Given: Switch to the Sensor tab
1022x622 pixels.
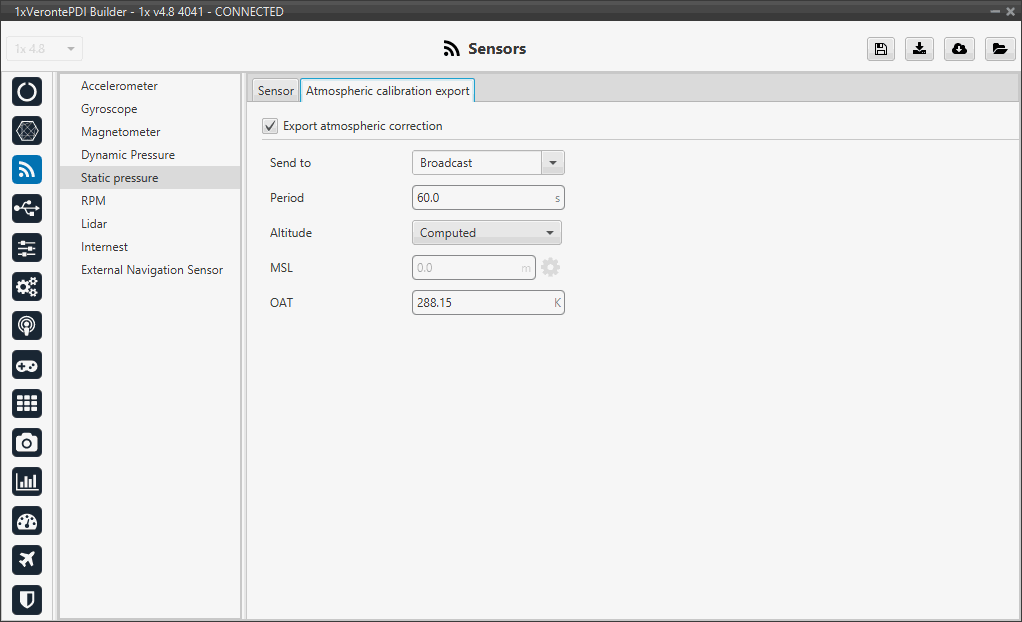Looking at the screenshot, I should 275,91.
